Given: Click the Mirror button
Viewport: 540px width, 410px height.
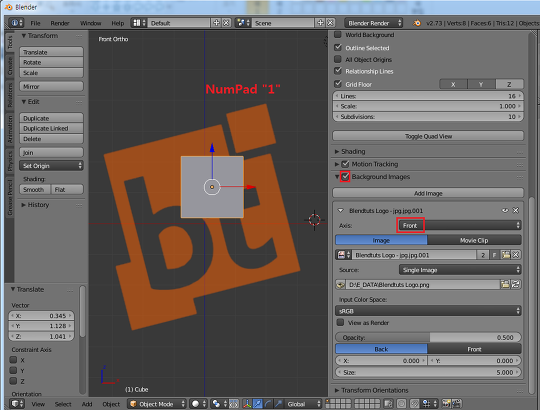Looking at the screenshot, I should 51,86.
